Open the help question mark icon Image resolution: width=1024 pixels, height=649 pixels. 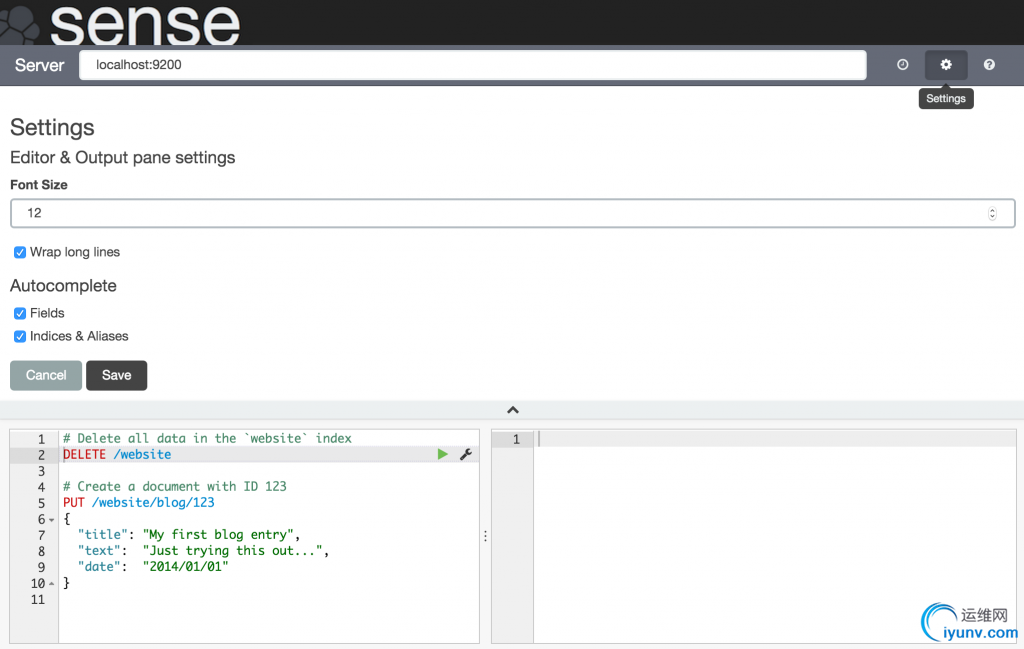(989, 65)
